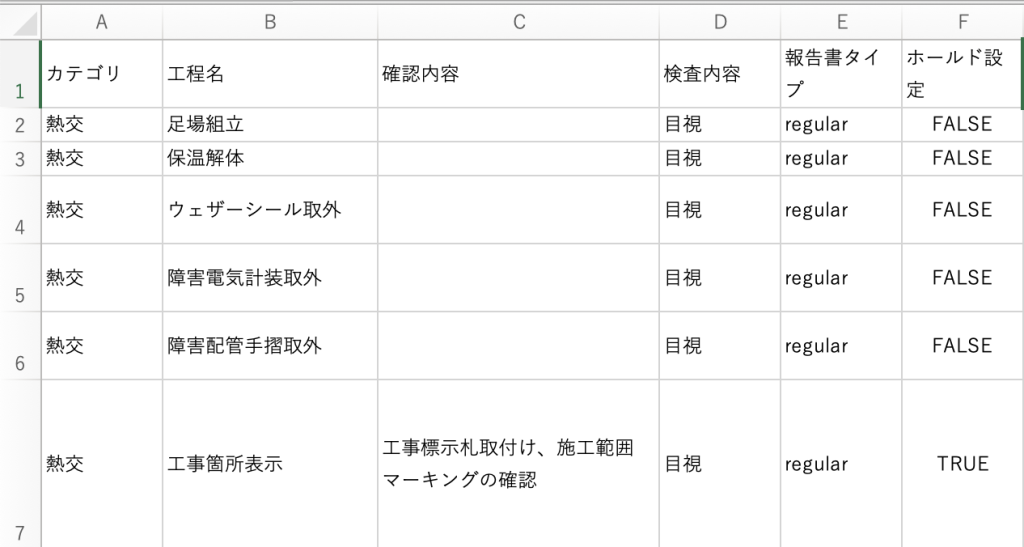Select the cell containing 足場組立
The width and height of the screenshot is (1024, 547).
pyautogui.click(x=270, y=125)
